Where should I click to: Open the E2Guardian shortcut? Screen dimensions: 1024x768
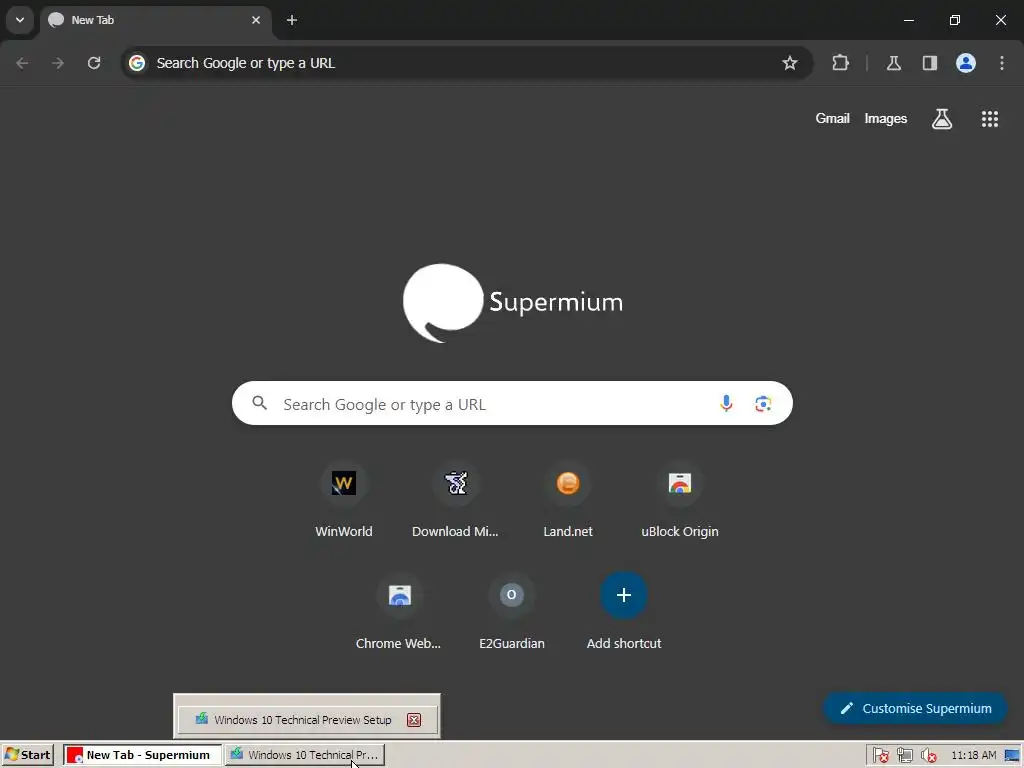(512, 611)
